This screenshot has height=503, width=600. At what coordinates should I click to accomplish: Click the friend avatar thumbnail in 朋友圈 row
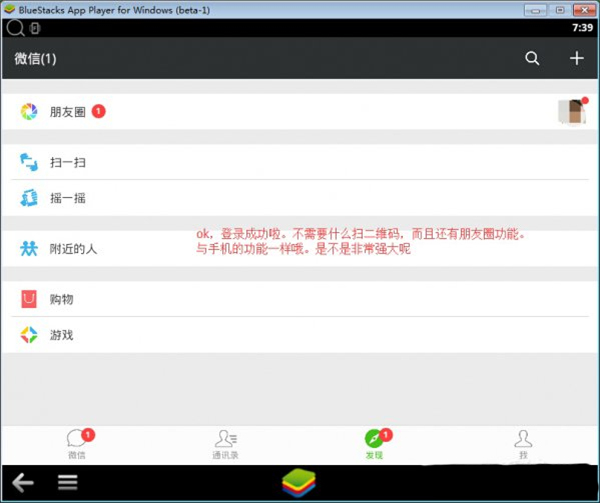pyautogui.click(x=571, y=112)
